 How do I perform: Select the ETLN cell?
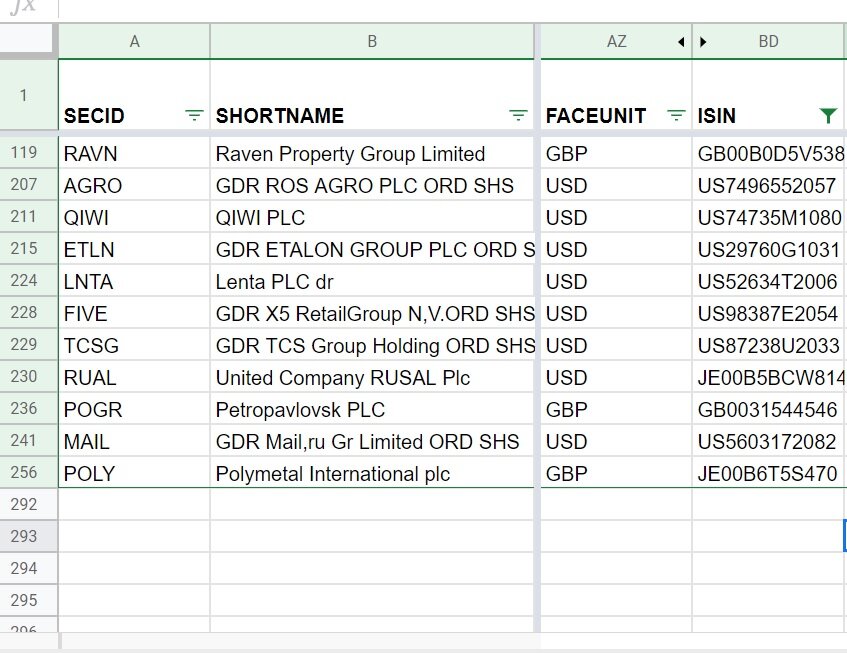134,249
